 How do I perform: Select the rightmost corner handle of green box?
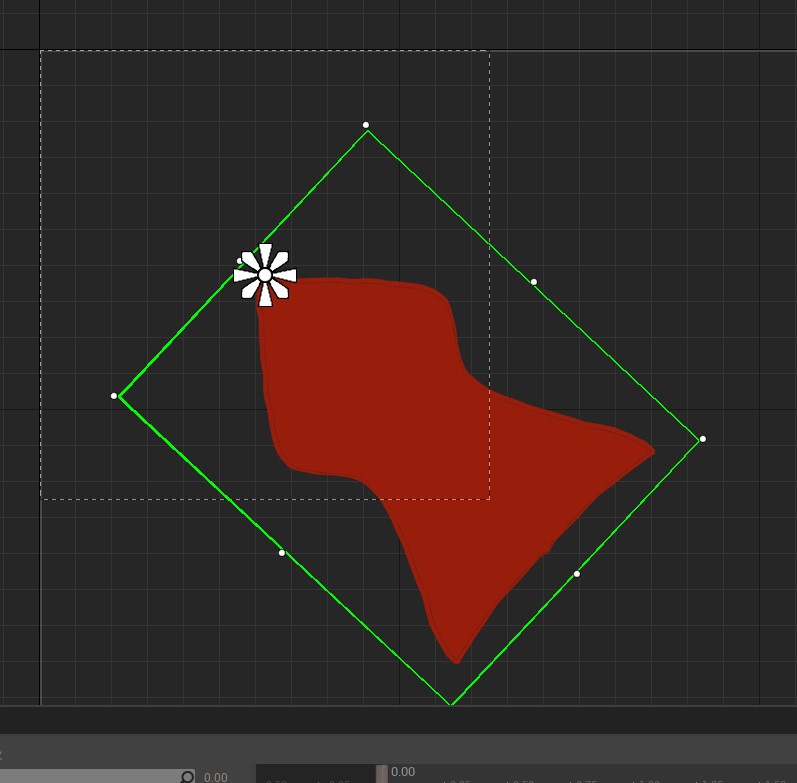point(702,439)
